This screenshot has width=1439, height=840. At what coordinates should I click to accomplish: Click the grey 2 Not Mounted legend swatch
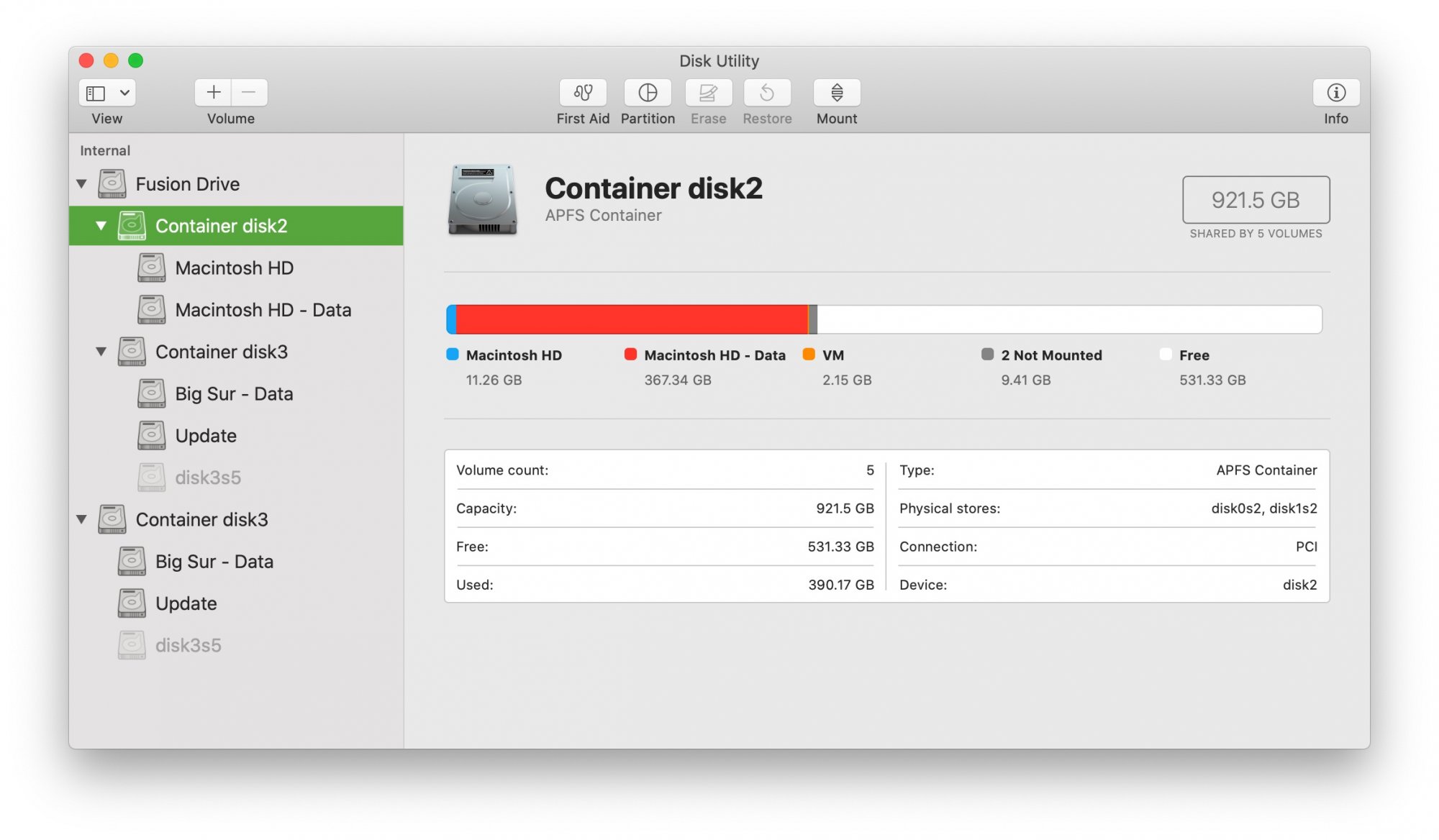987,354
